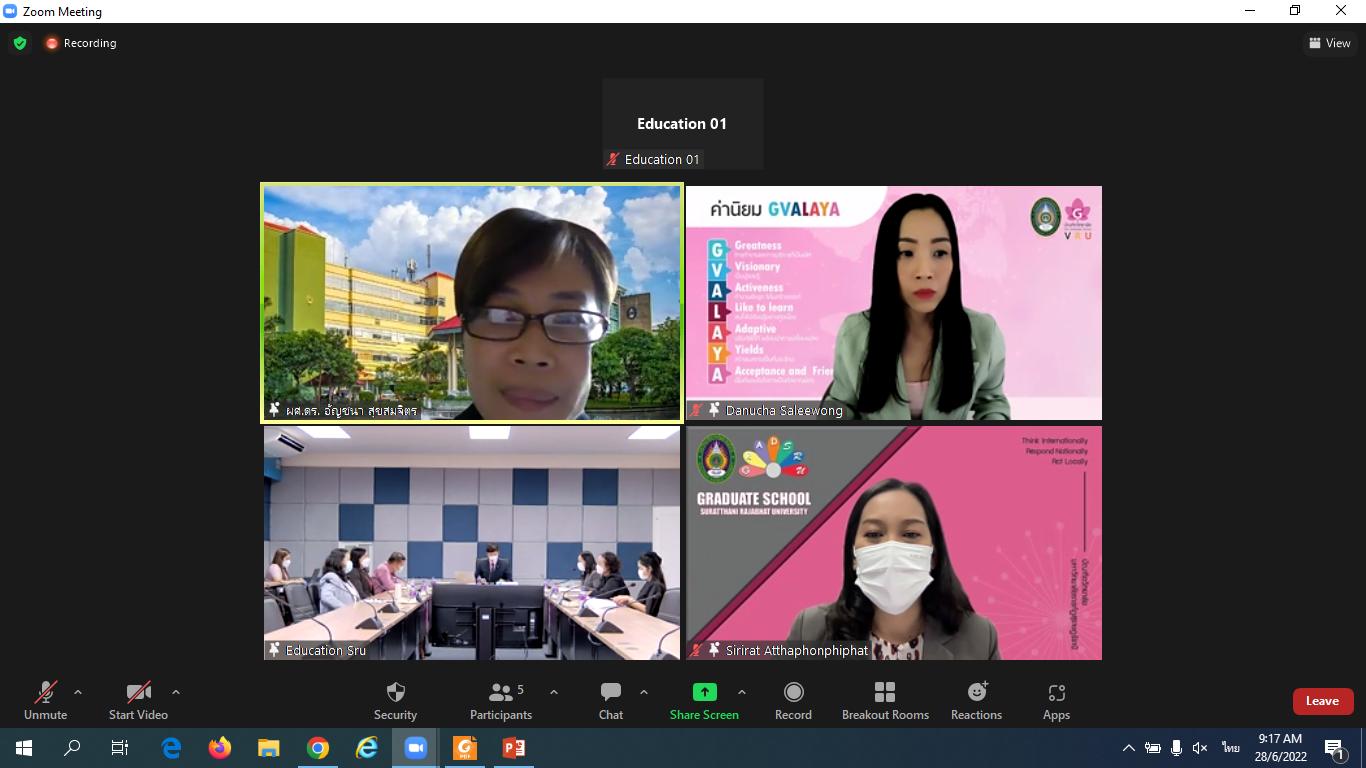1366x768 pixels.
Task: Open audio options arrow next to Unmute
Action: click(x=78, y=692)
